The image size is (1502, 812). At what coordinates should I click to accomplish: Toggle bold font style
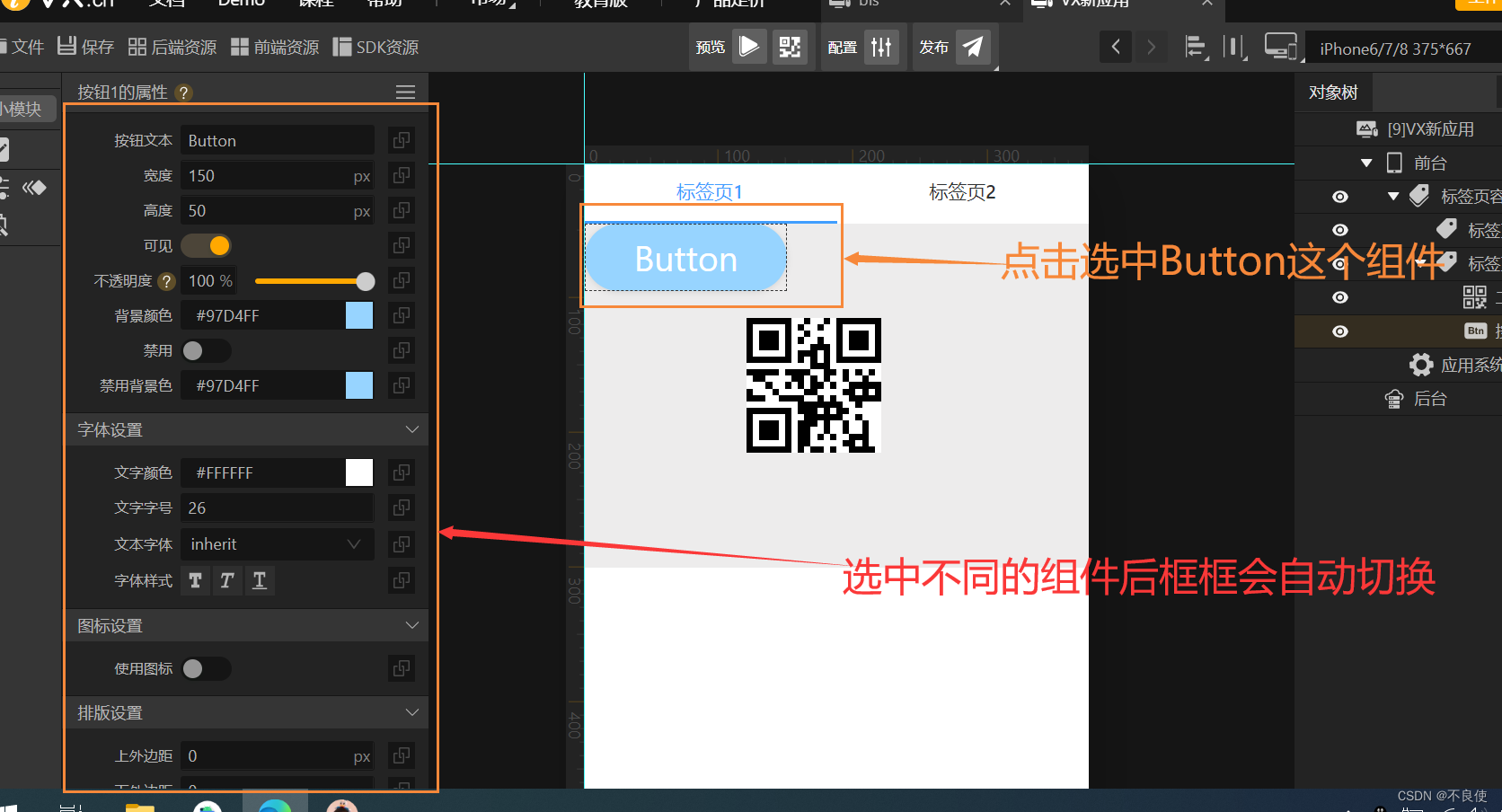(195, 580)
